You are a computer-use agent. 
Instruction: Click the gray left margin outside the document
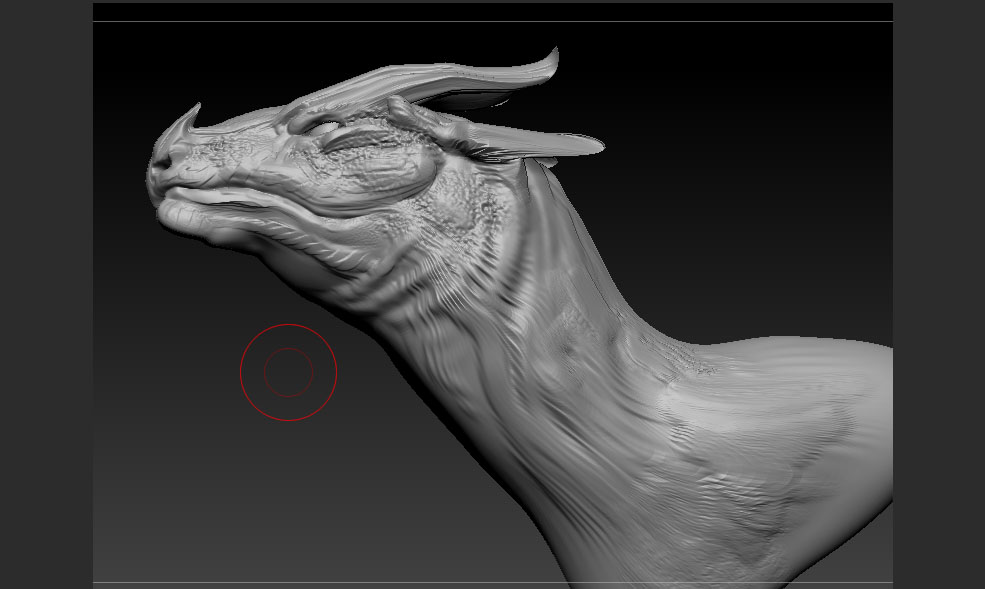point(45,300)
